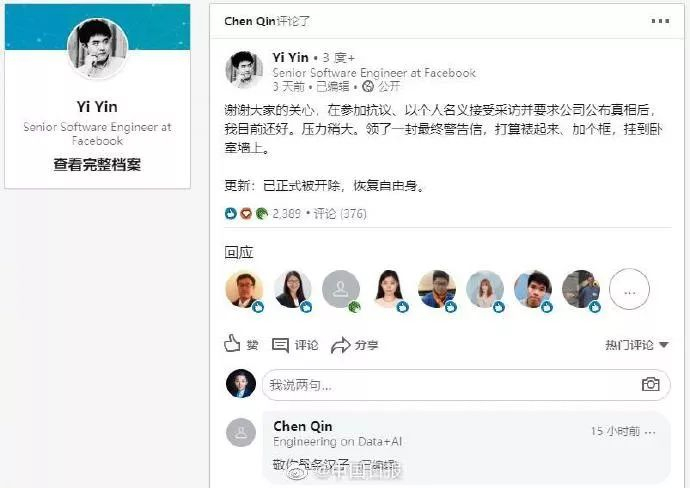This screenshot has height=488, width=690.
Task: Click the last reactor avatar before the ellipsis
Action: (581, 289)
